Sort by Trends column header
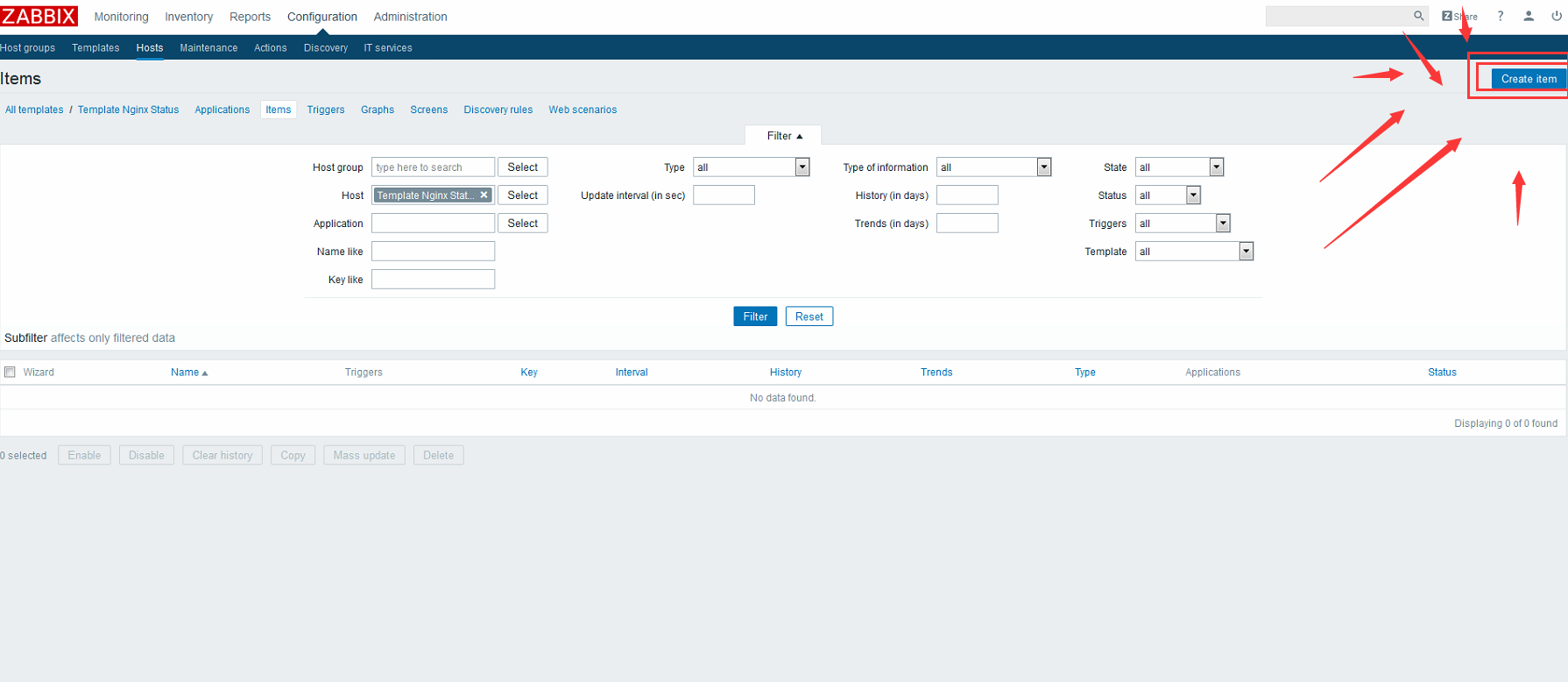The height and width of the screenshot is (682, 1568). [x=936, y=373]
